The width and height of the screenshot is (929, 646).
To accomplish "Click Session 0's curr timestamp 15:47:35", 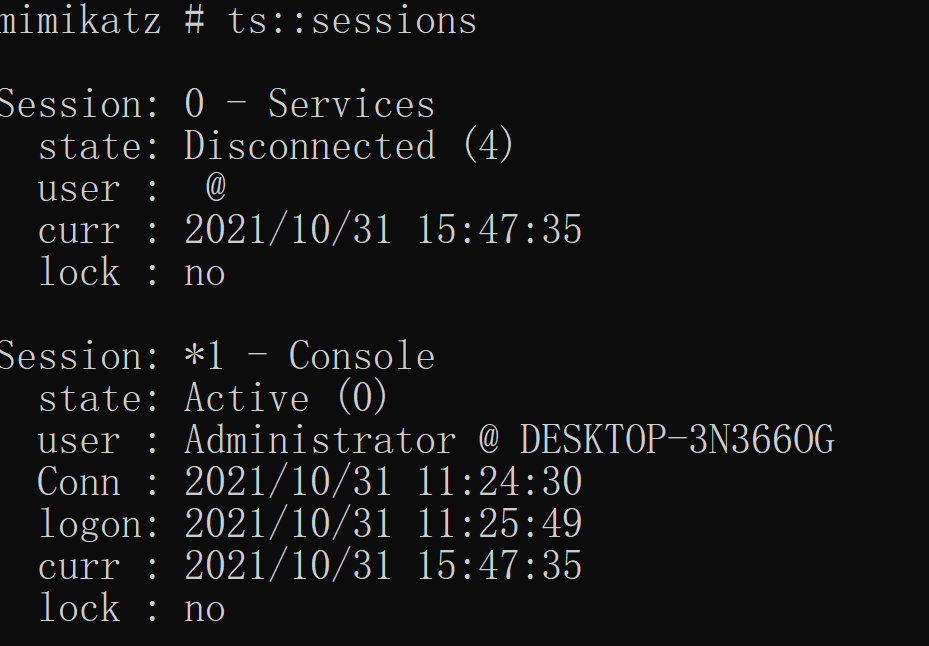I will pyautogui.click(x=499, y=230).
